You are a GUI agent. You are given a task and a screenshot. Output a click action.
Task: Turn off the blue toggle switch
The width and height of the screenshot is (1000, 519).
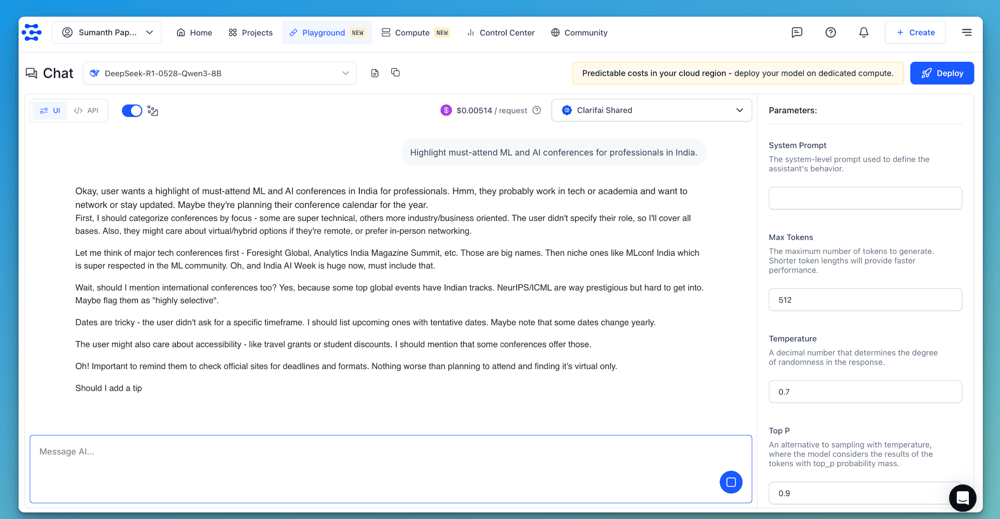click(132, 111)
